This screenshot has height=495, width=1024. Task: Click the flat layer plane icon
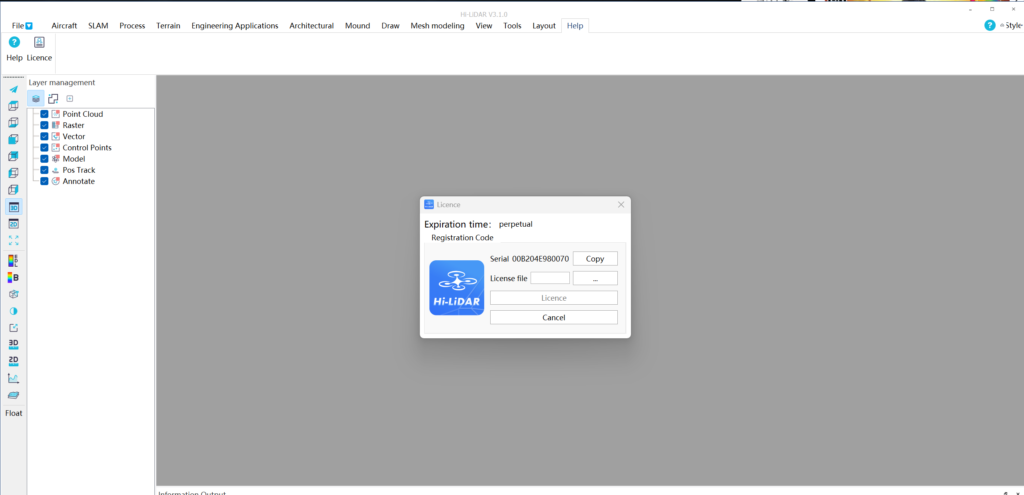click(14, 395)
